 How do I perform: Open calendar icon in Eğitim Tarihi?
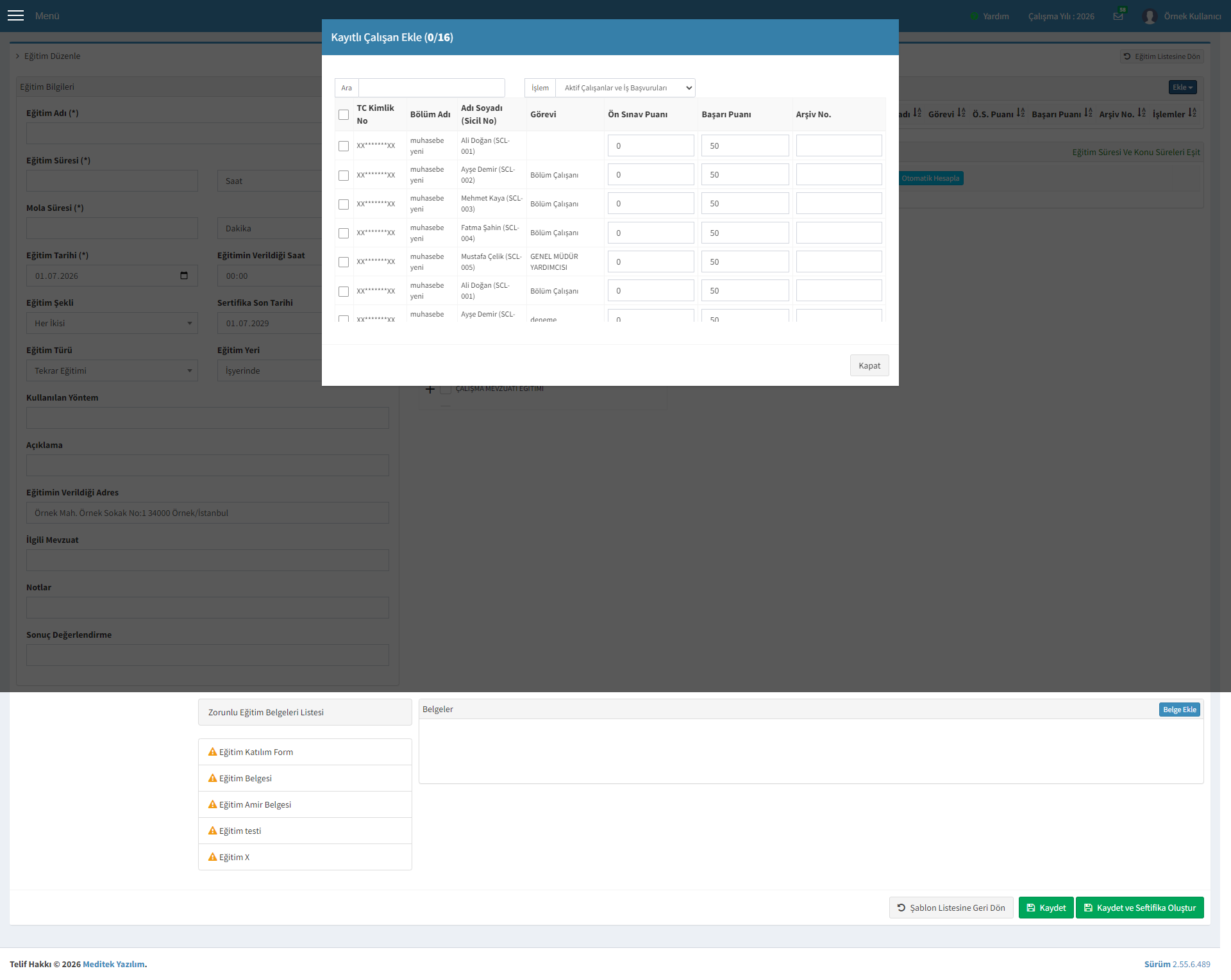(184, 276)
